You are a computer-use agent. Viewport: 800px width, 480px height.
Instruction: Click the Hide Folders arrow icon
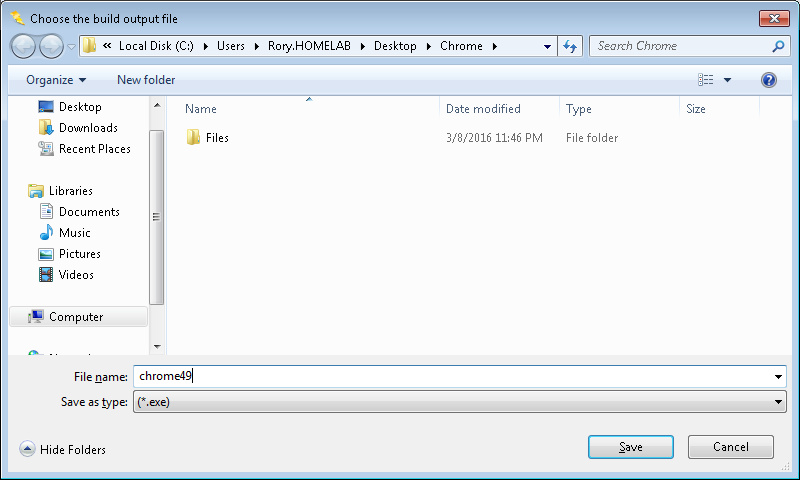click(x=27, y=449)
